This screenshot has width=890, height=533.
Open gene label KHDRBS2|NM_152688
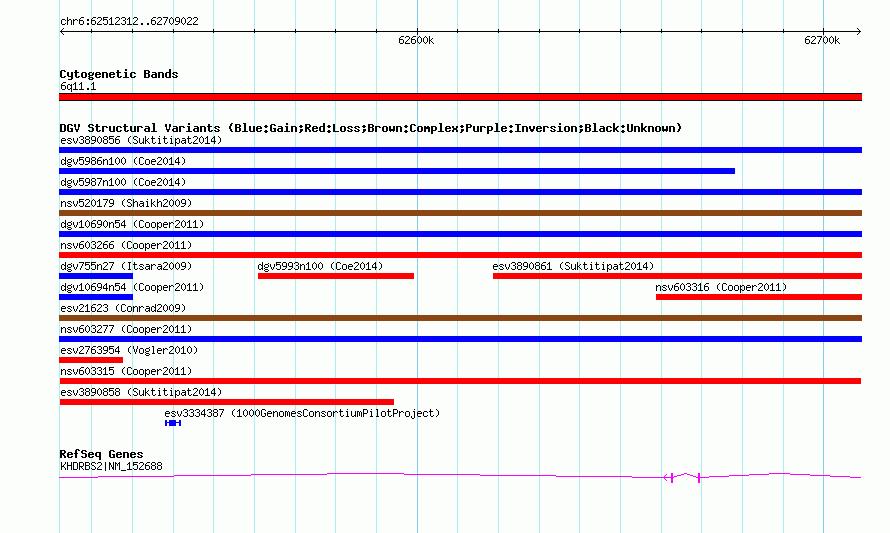[111, 467]
